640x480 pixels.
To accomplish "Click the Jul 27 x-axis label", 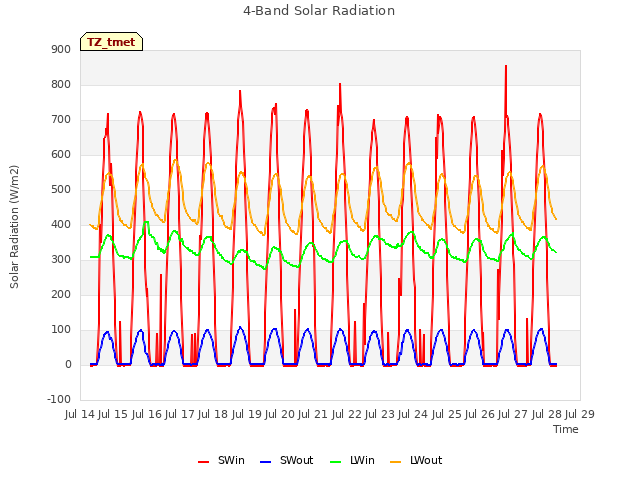I will [513, 414].
